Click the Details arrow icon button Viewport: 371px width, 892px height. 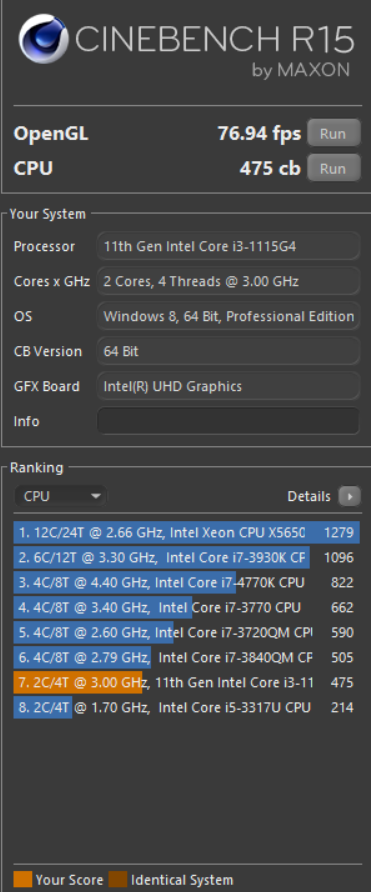coord(349,496)
